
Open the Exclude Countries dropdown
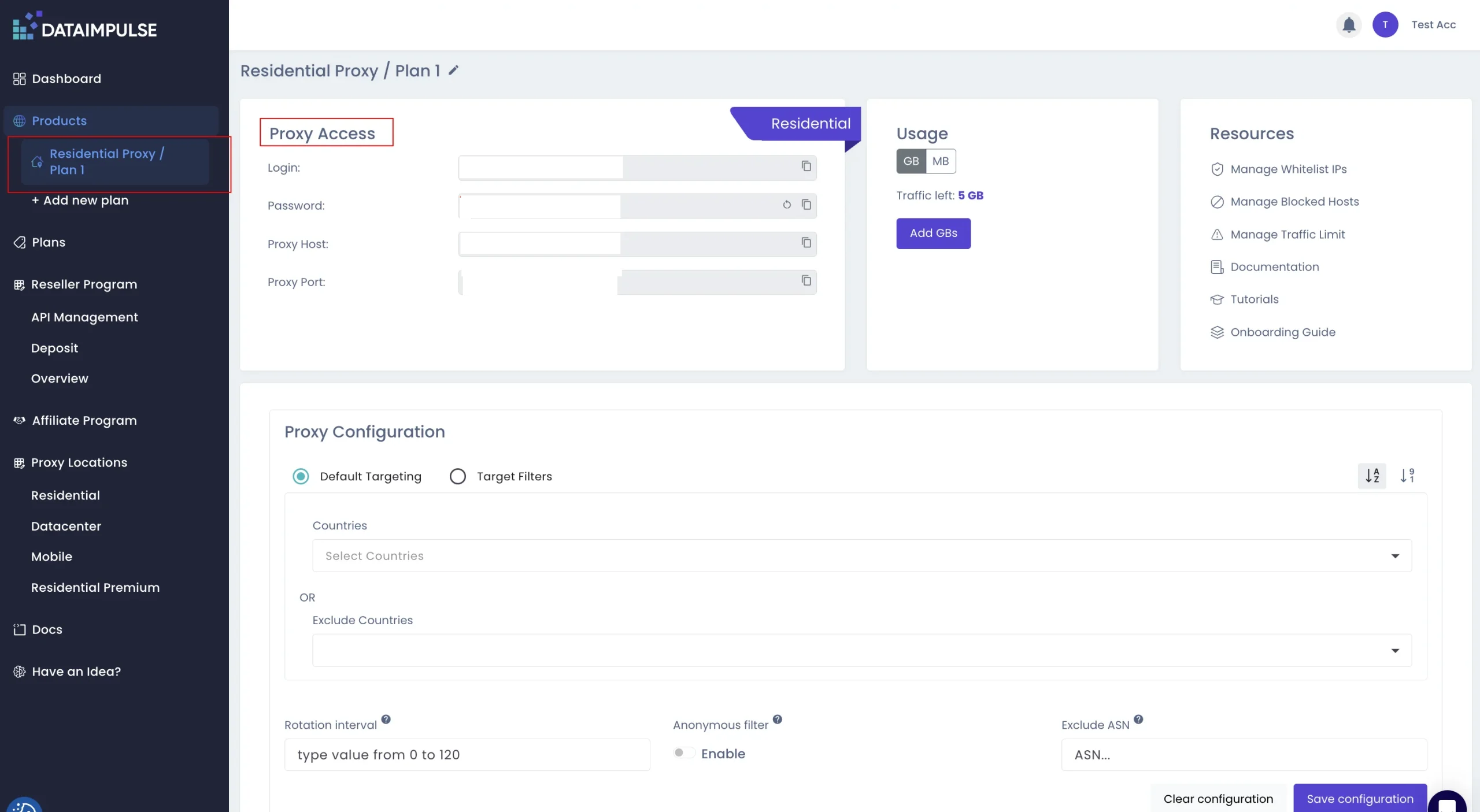coord(862,651)
